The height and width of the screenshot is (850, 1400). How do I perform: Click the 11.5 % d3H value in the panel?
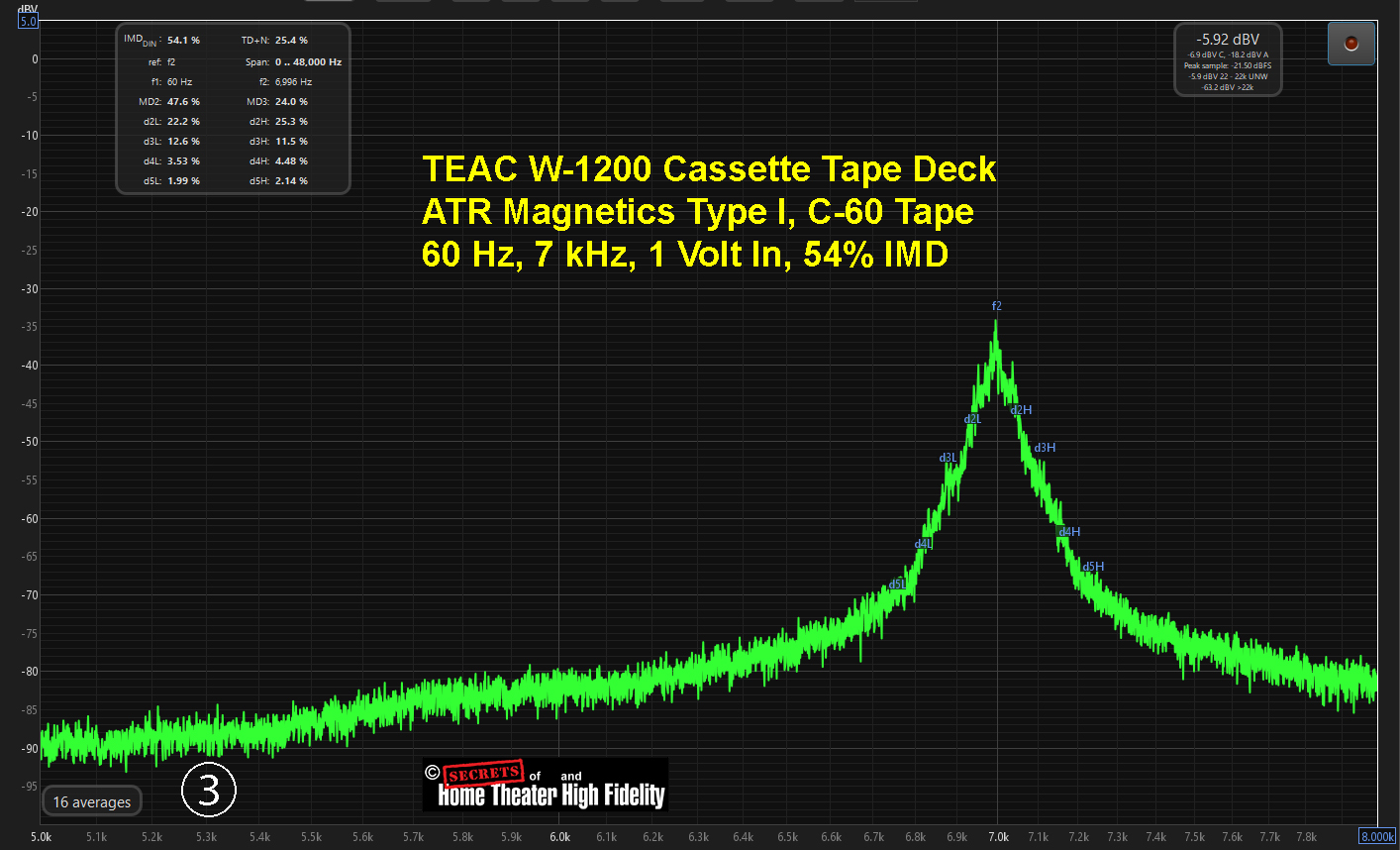(291, 142)
